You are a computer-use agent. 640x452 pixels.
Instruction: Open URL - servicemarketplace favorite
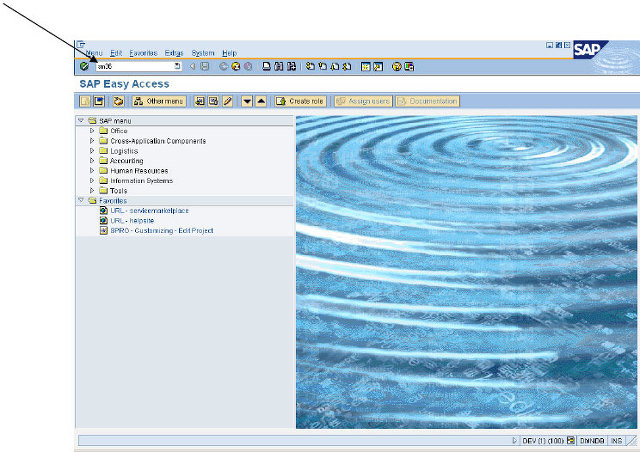coord(149,211)
